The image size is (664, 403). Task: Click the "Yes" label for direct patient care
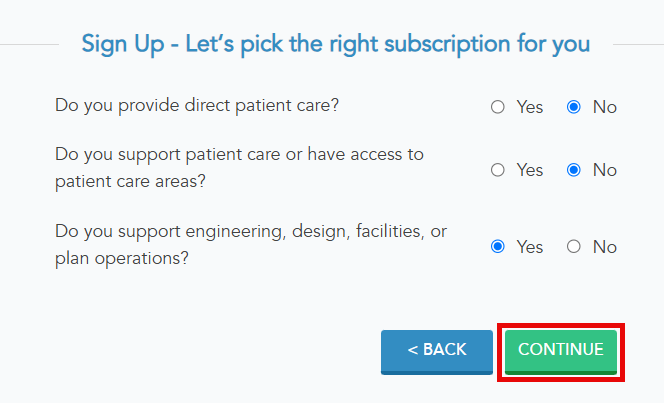click(x=530, y=107)
